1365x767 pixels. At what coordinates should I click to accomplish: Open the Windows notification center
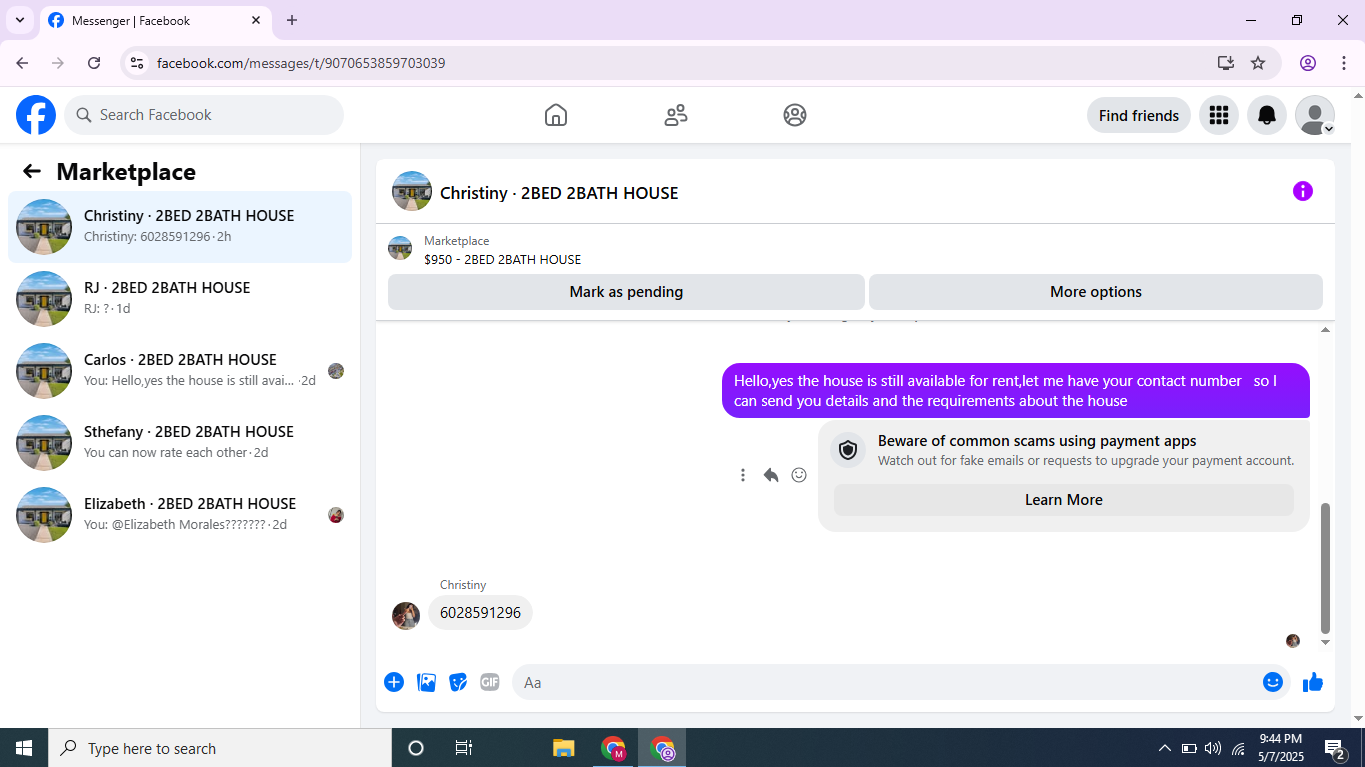click(x=1335, y=748)
